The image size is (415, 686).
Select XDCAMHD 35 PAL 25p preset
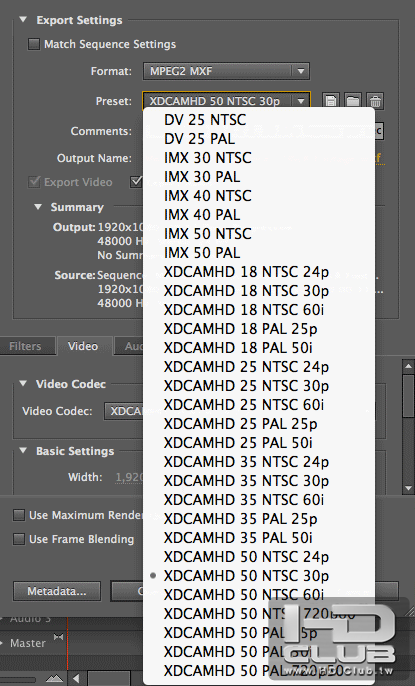click(259, 519)
